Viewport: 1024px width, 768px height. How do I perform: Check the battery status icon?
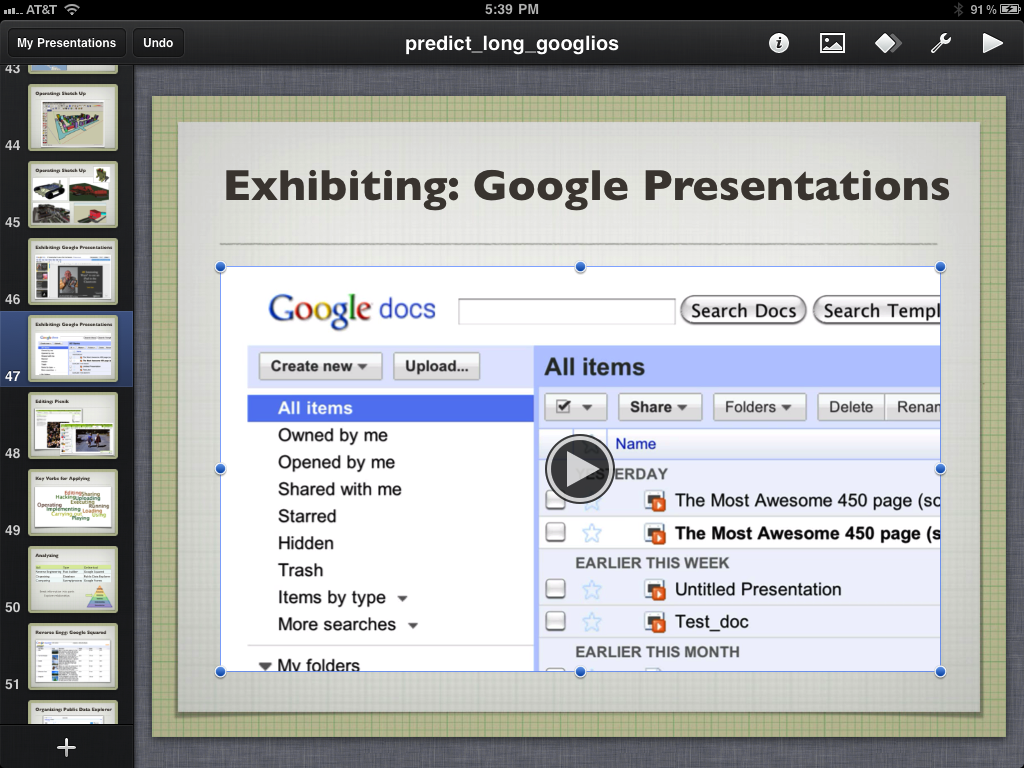(1008, 9)
